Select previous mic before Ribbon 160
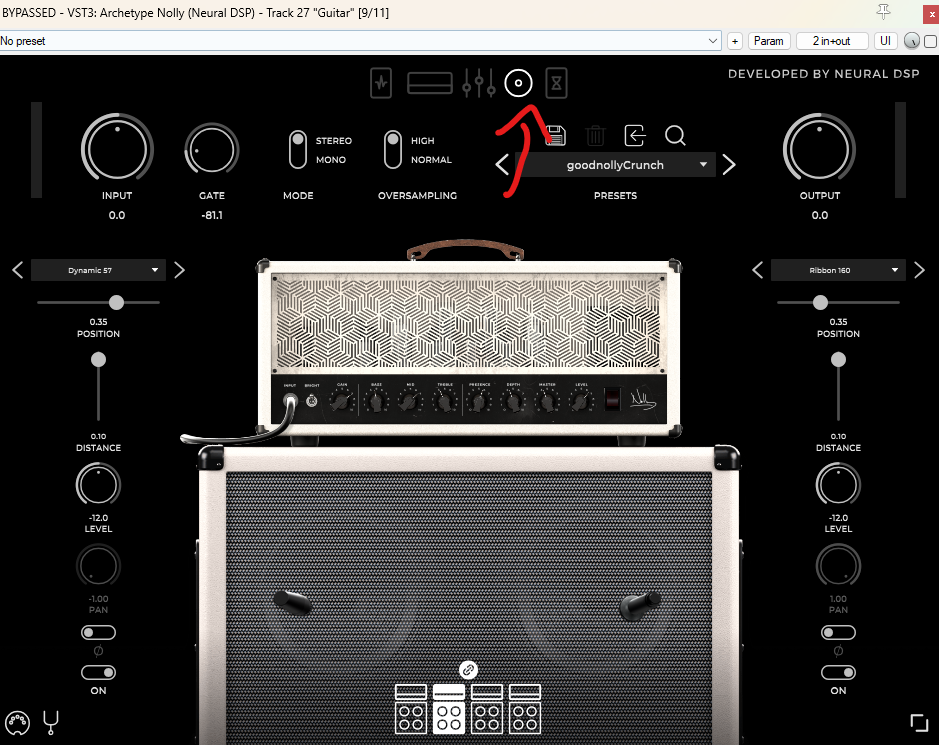The image size is (939, 745). click(x=758, y=270)
